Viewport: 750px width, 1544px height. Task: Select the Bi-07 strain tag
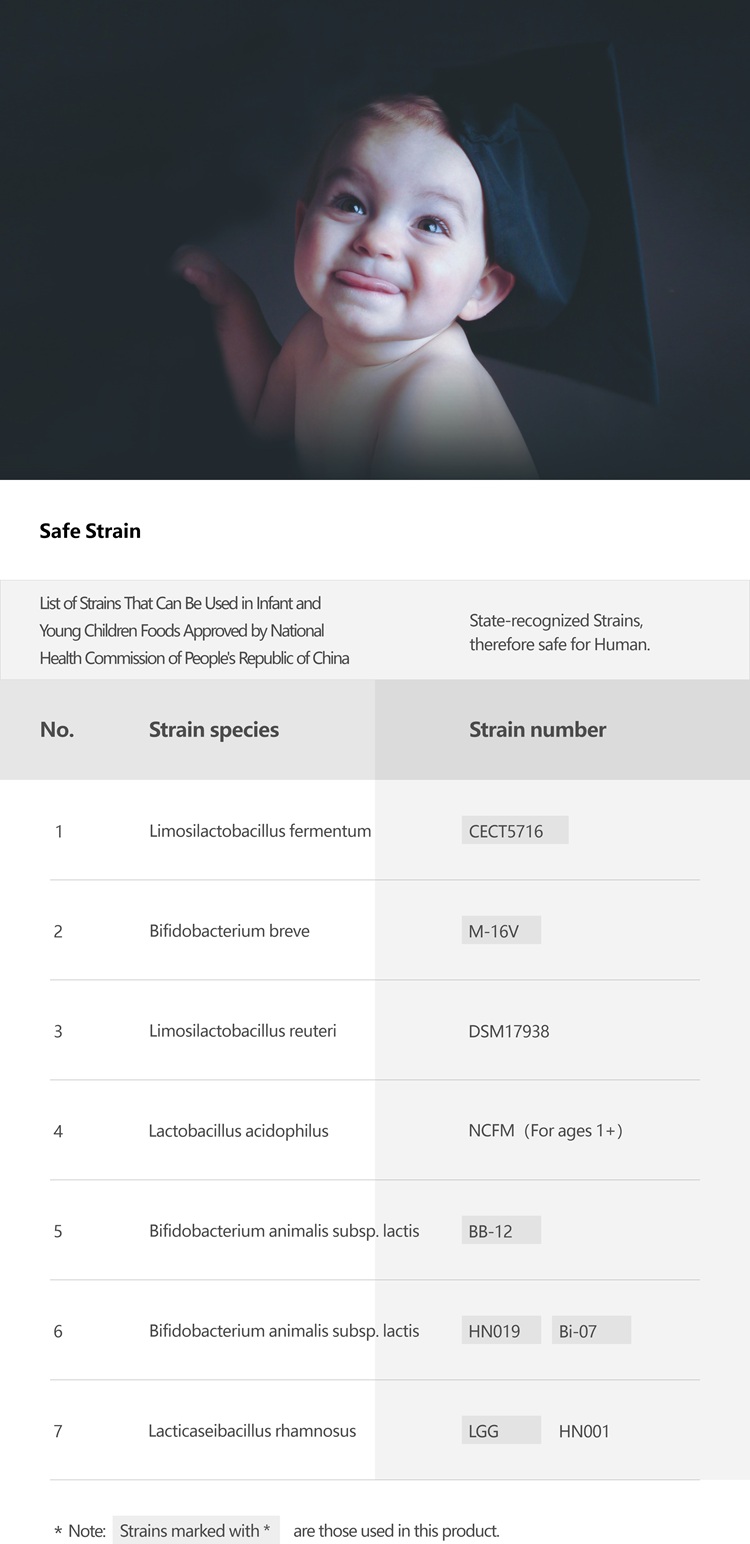coord(590,1330)
